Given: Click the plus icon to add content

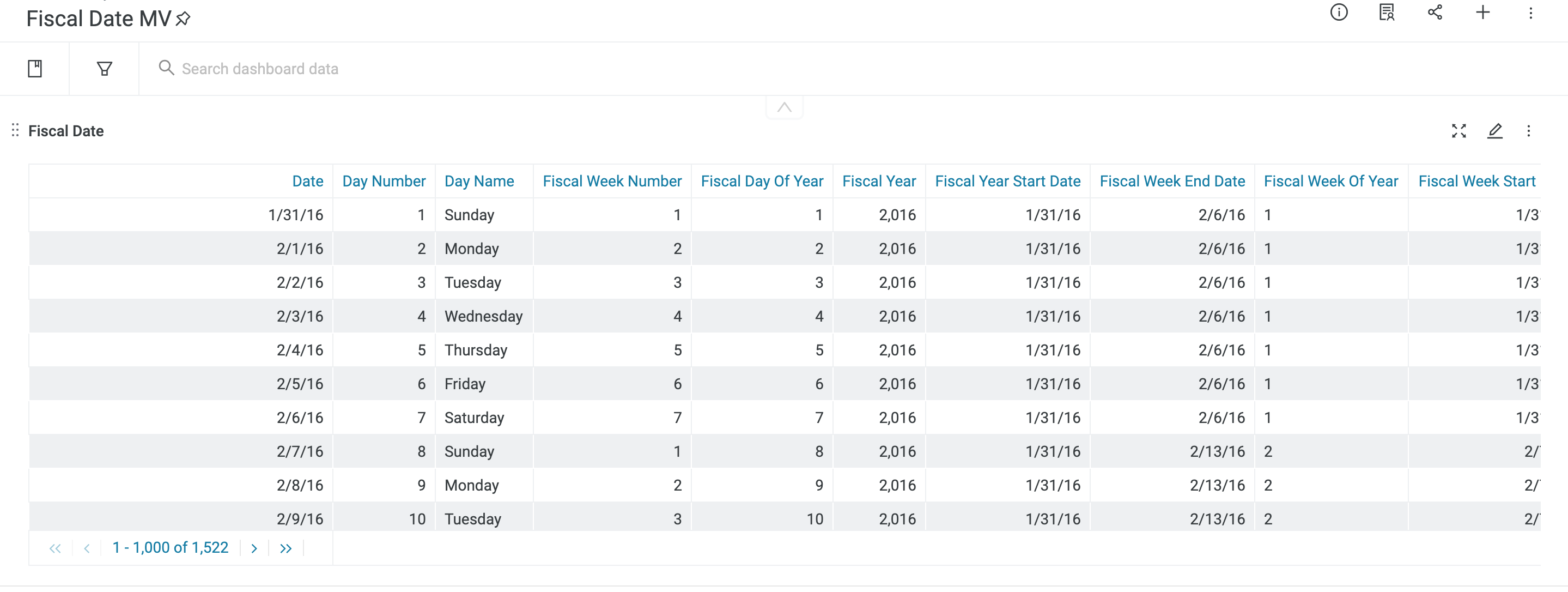Looking at the screenshot, I should pyautogui.click(x=1483, y=12).
